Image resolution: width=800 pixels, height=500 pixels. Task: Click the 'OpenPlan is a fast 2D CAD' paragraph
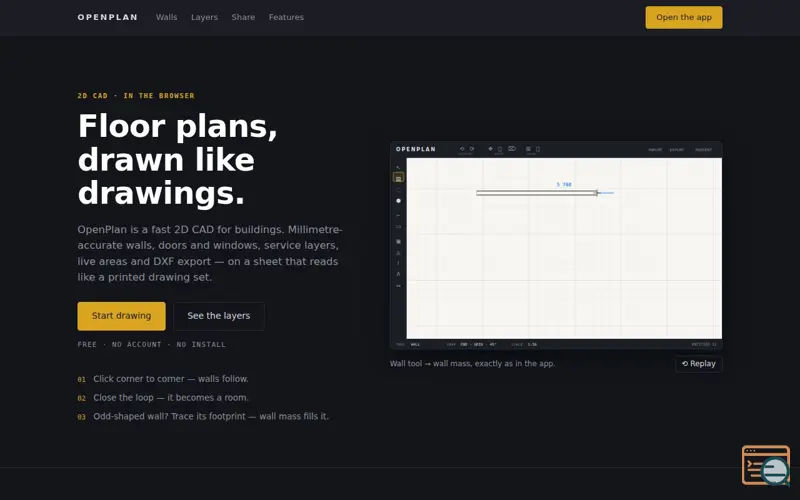point(210,253)
